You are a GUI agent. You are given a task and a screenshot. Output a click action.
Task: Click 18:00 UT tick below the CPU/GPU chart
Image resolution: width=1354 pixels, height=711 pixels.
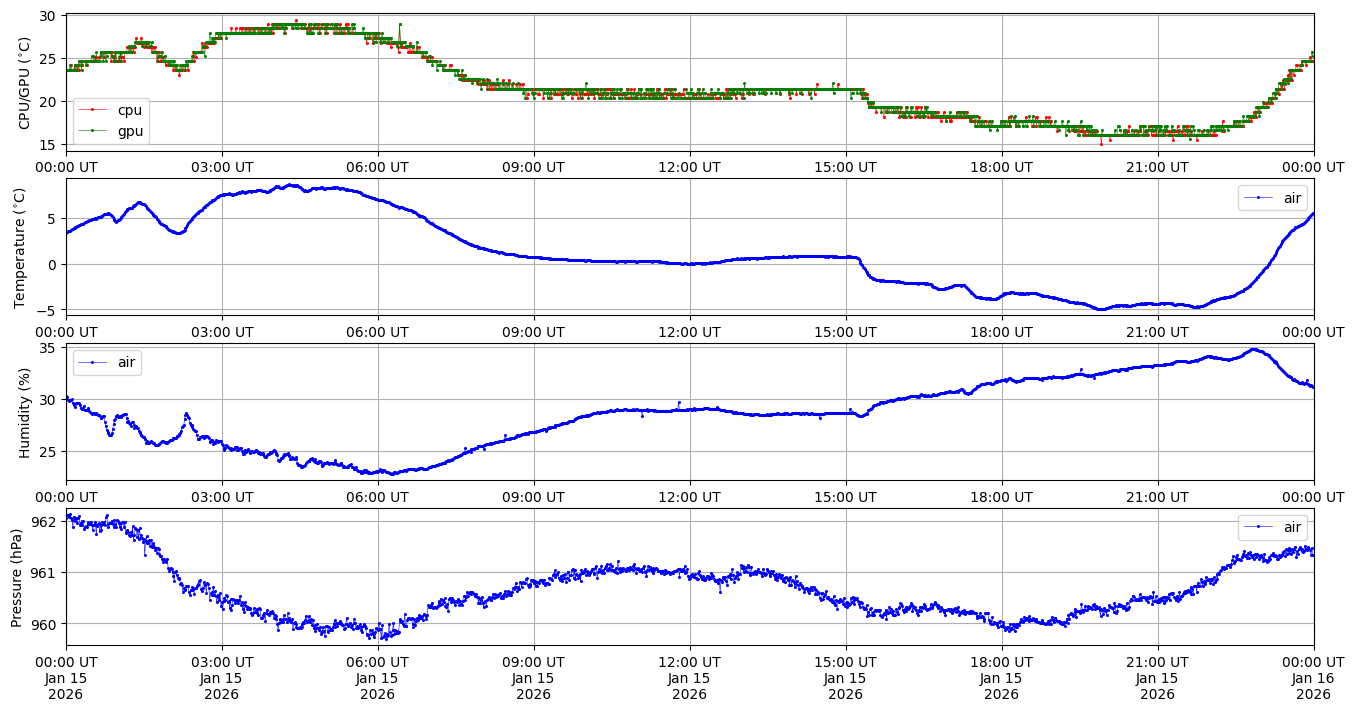pos(1001,167)
